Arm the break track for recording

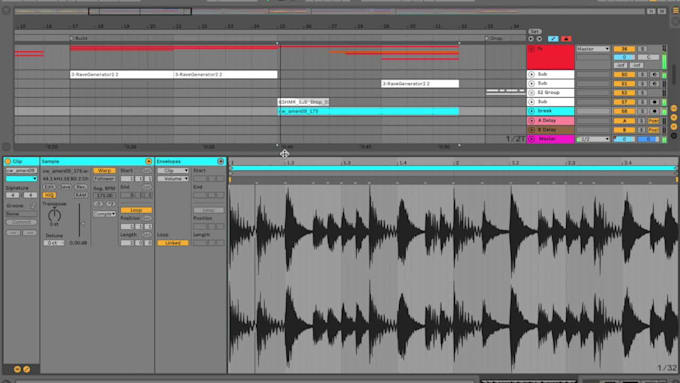(655, 111)
